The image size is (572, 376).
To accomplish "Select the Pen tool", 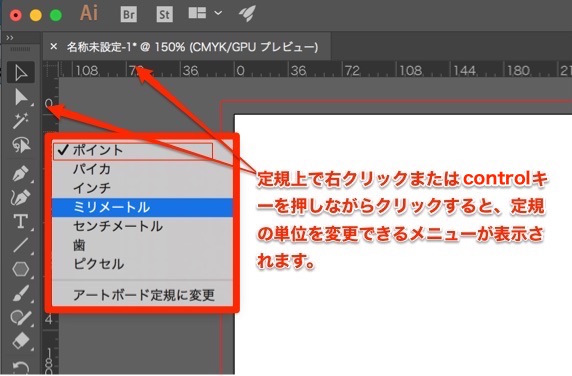I will point(21,173).
